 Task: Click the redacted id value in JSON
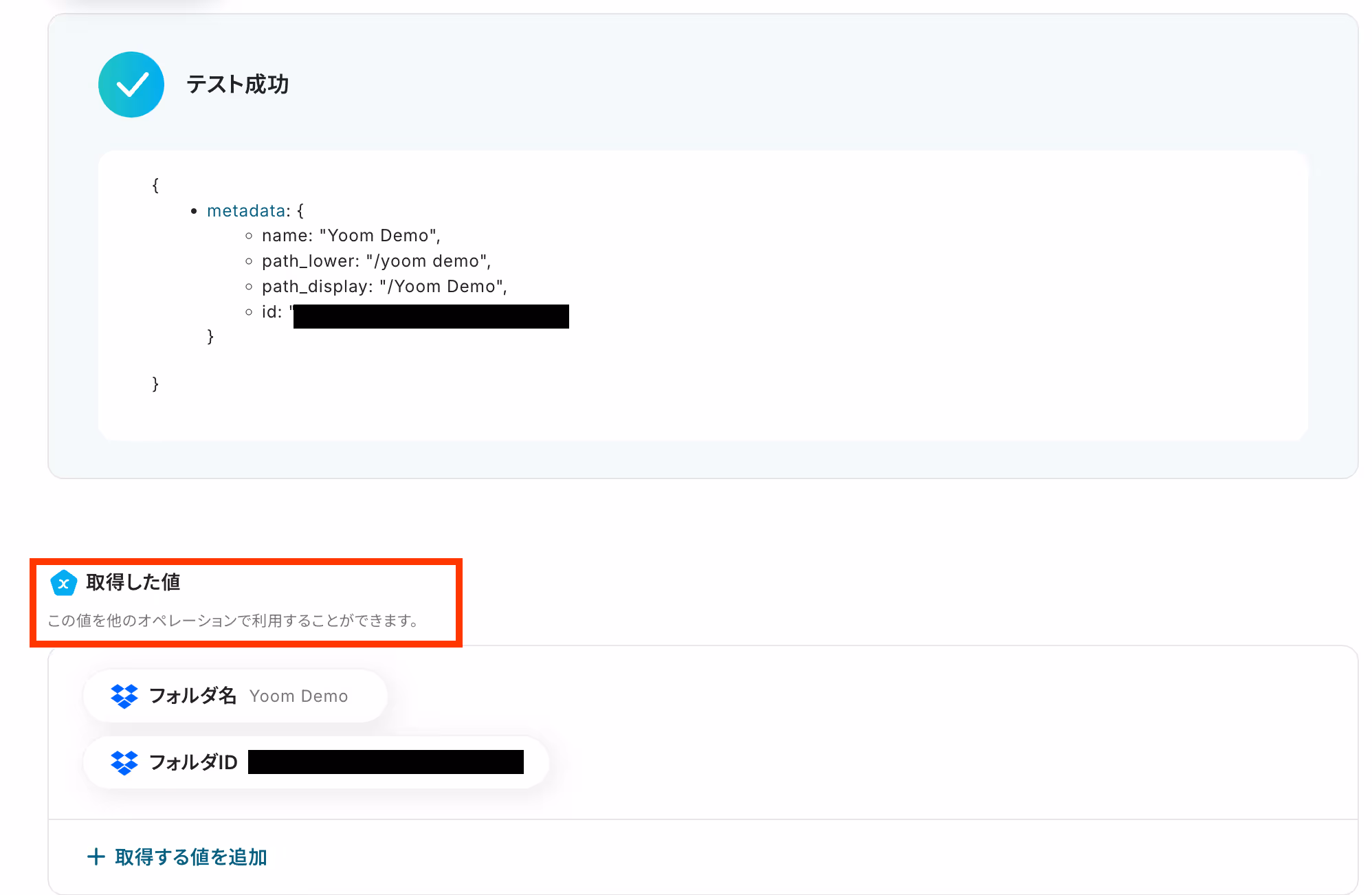431,316
